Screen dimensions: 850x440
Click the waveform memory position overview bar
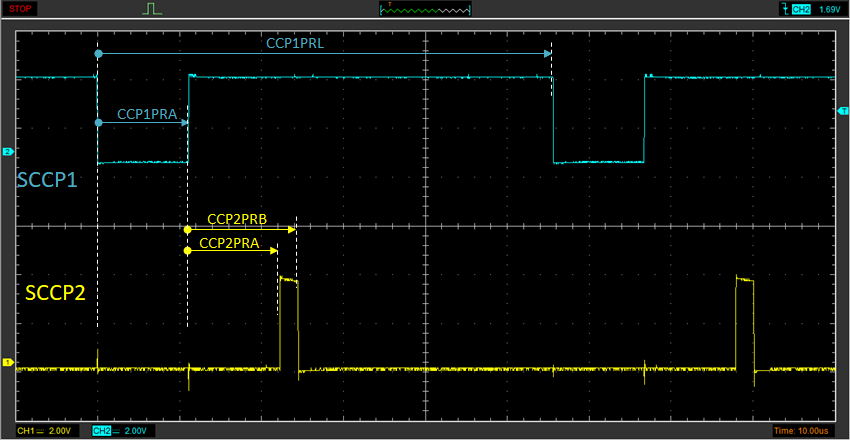[x=425, y=9]
